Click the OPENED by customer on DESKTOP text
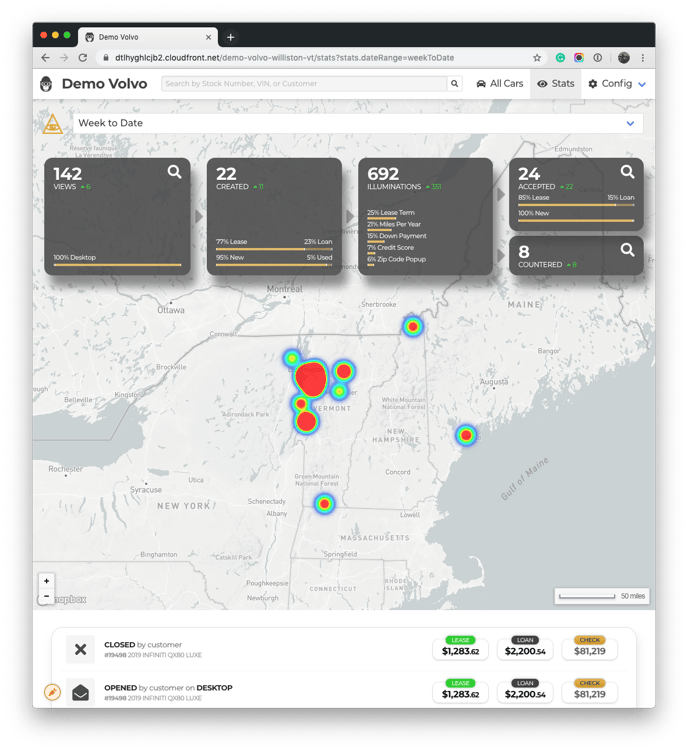The width and height of the screenshot is (688, 751). point(168,688)
